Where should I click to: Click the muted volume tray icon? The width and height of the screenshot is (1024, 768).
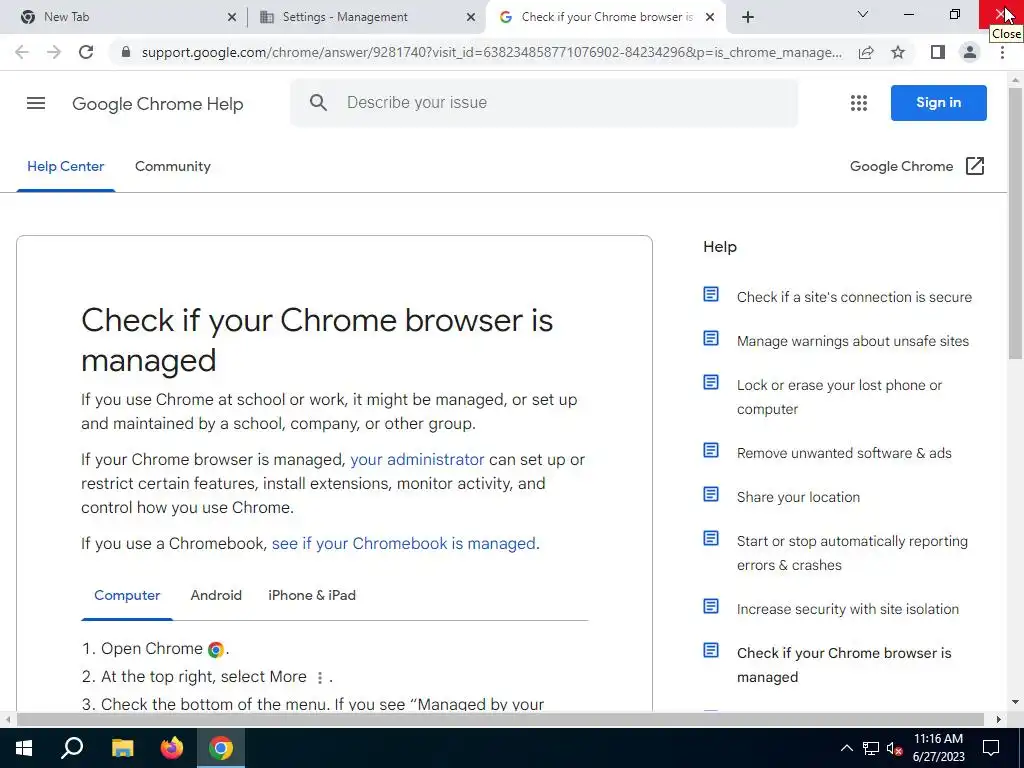pos(895,748)
